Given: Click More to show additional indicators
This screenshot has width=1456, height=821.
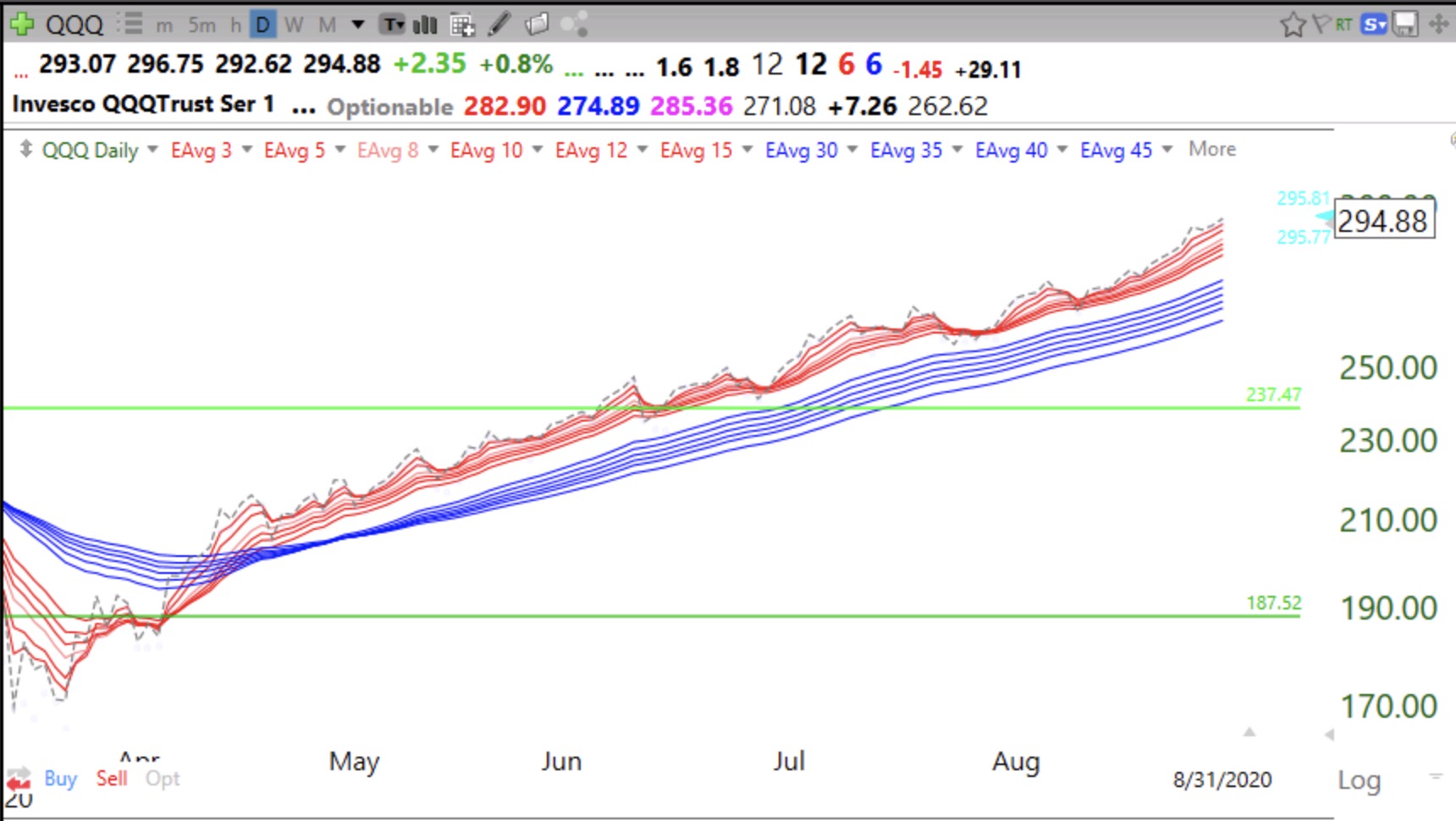Looking at the screenshot, I should tap(1212, 149).
